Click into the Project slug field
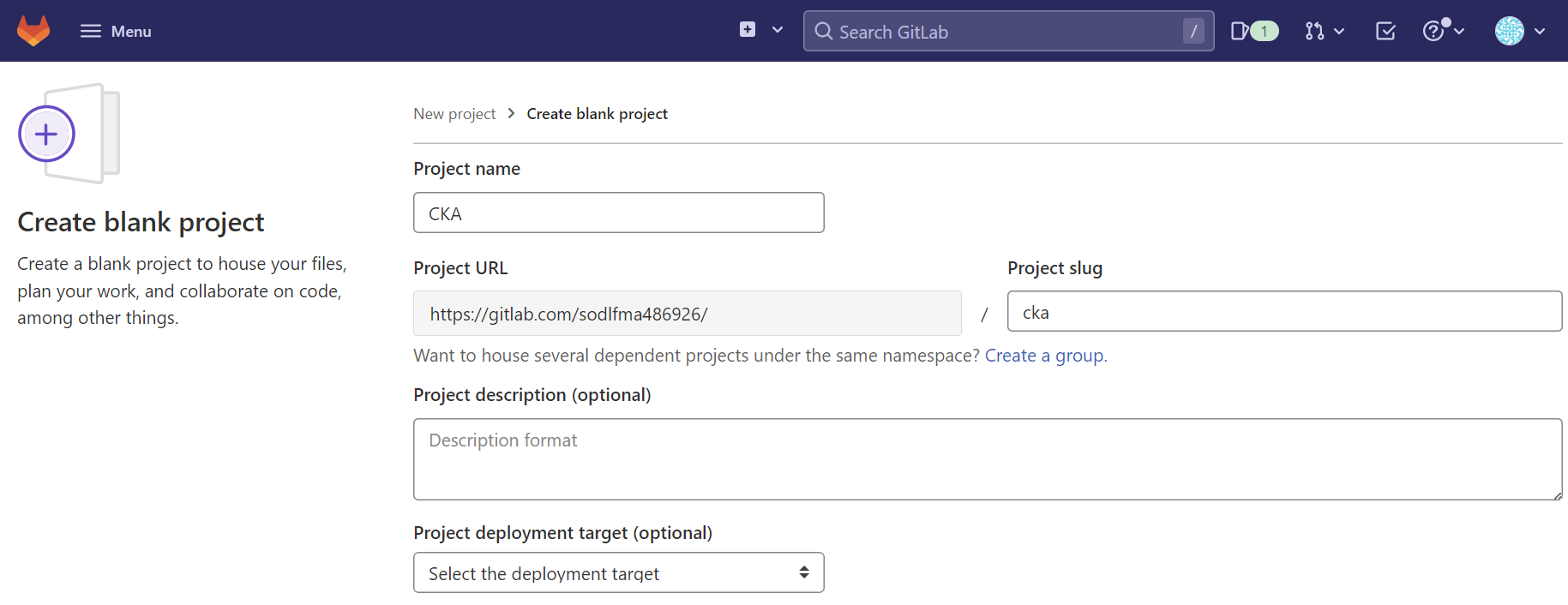The height and width of the screenshot is (605, 1568). pyautogui.click(x=1283, y=312)
